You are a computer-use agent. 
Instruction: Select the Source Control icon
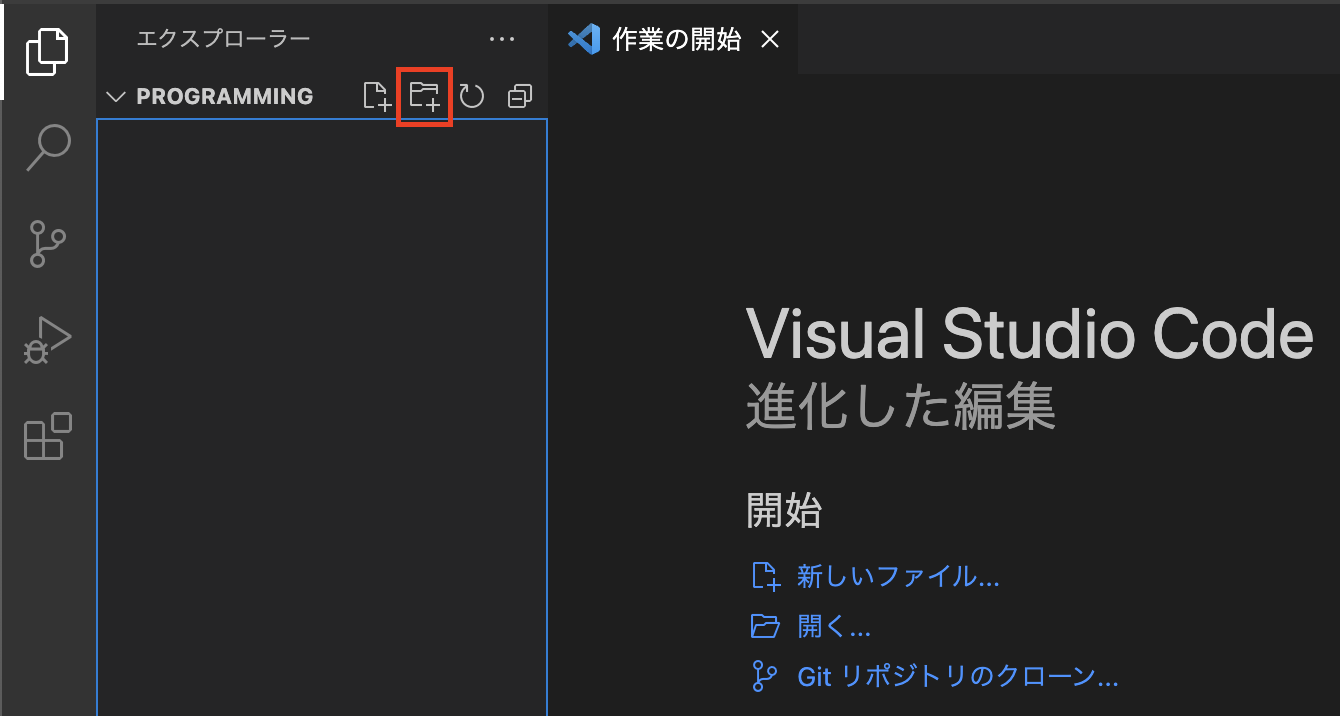(45, 243)
